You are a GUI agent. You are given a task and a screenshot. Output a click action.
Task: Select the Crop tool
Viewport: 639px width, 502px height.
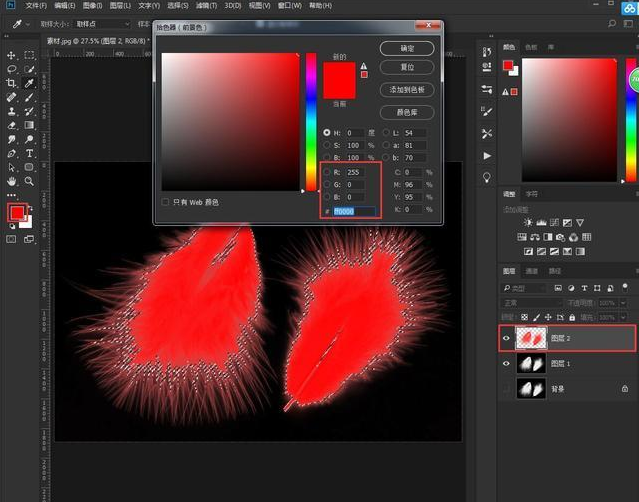coord(11,84)
